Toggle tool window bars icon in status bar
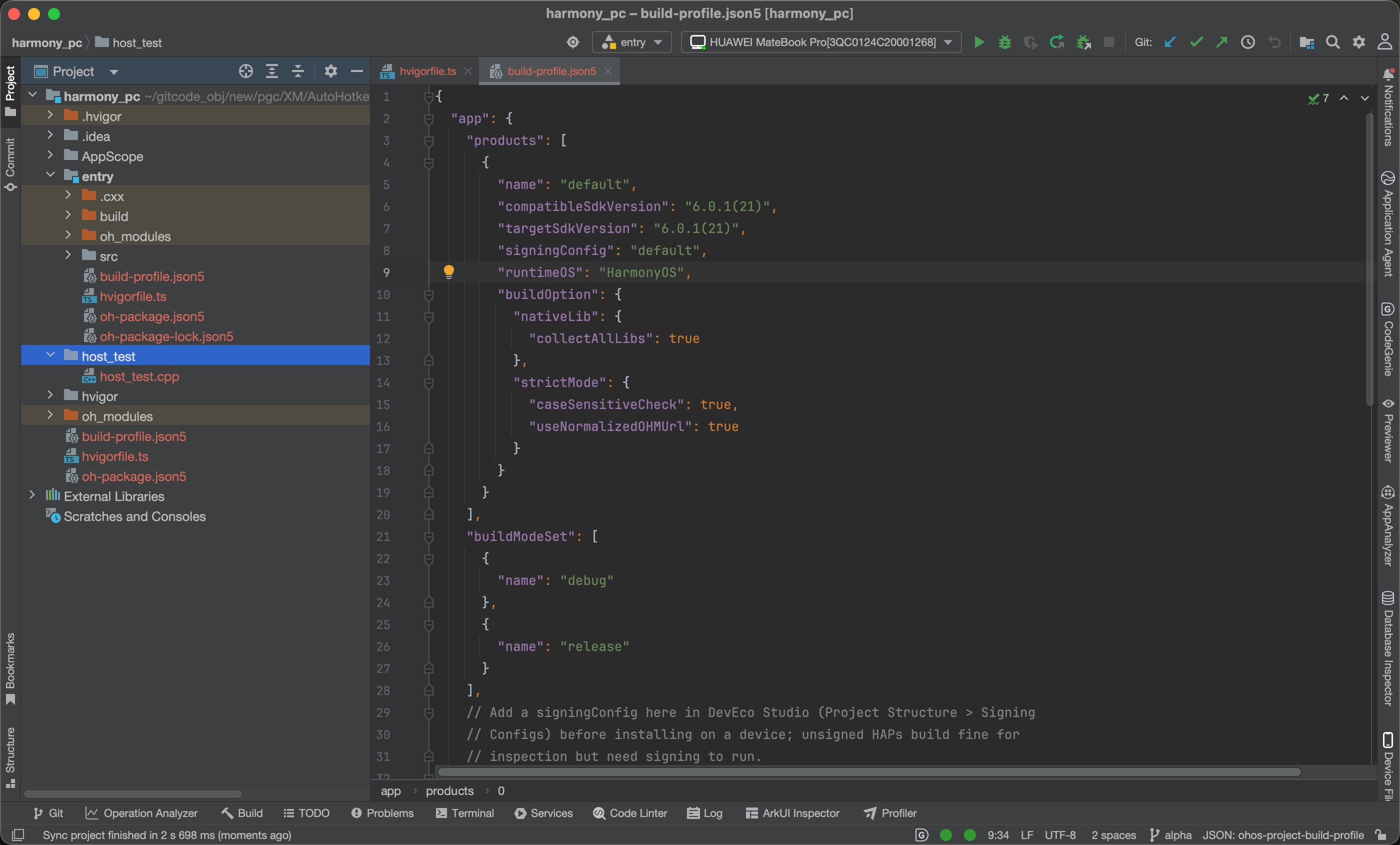The image size is (1400, 845). click(x=17, y=835)
